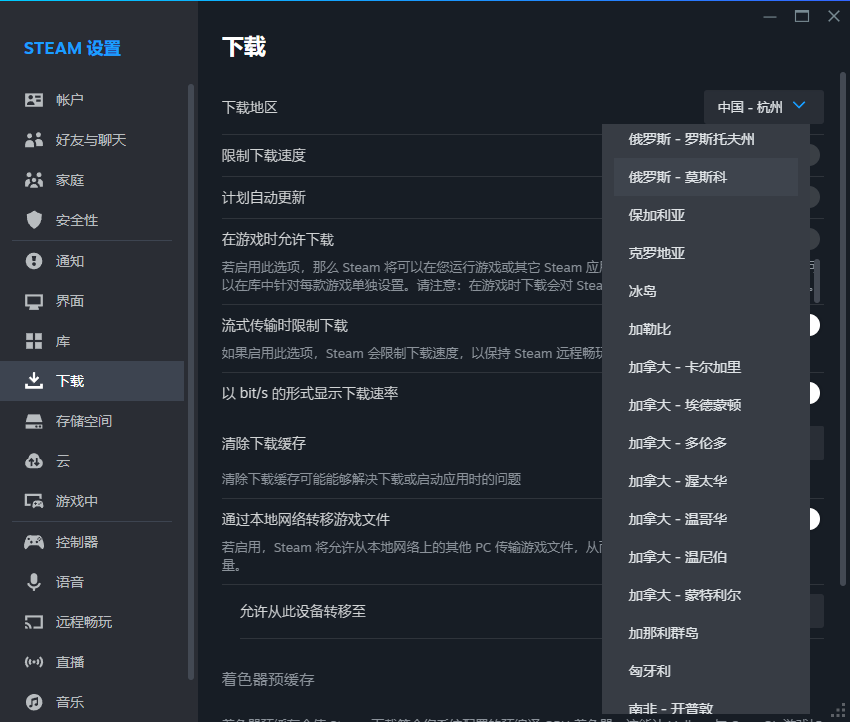Click the 着色器预缓存 section heading
The image size is (850, 722).
point(268,679)
